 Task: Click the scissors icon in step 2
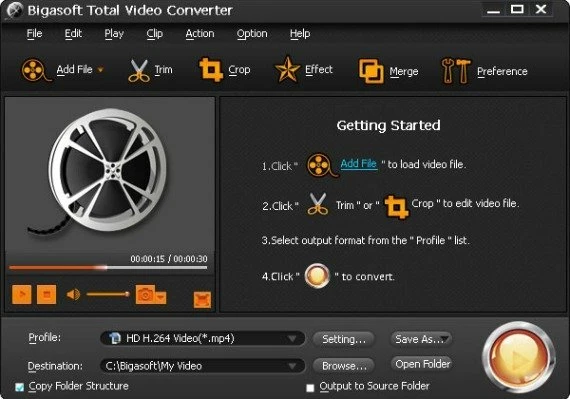pyautogui.click(x=318, y=204)
